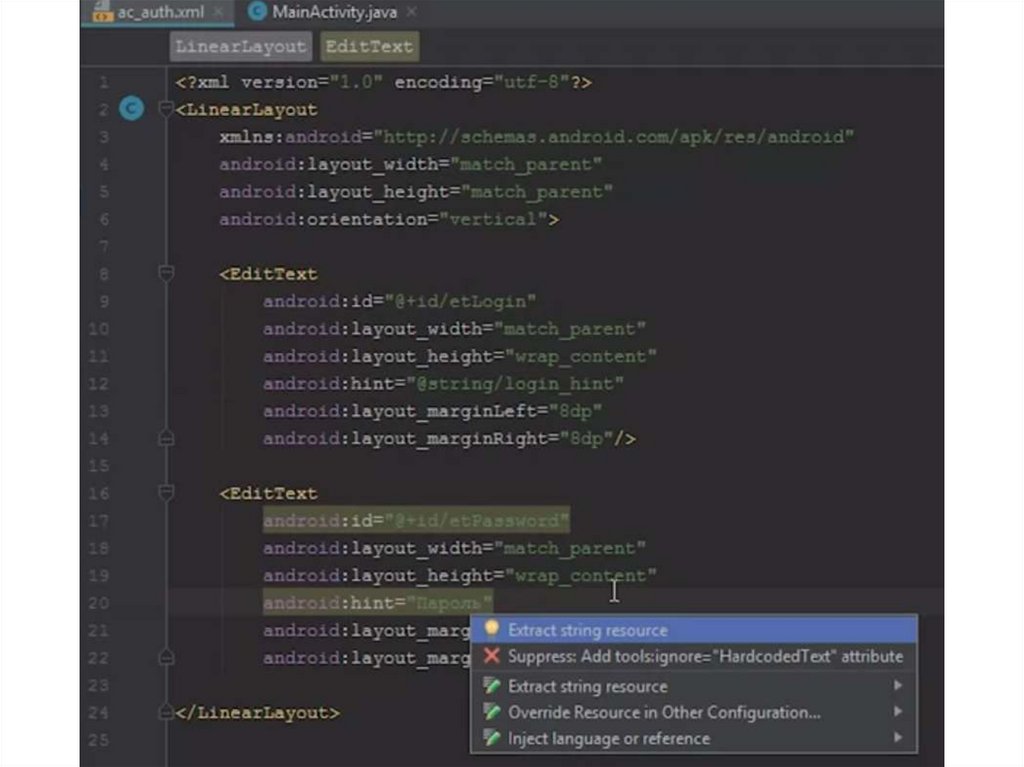The height and width of the screenshot is (767, 1024).
Task: Click the yellow lightbulb quick-fix icon
Action: (491, 630)
